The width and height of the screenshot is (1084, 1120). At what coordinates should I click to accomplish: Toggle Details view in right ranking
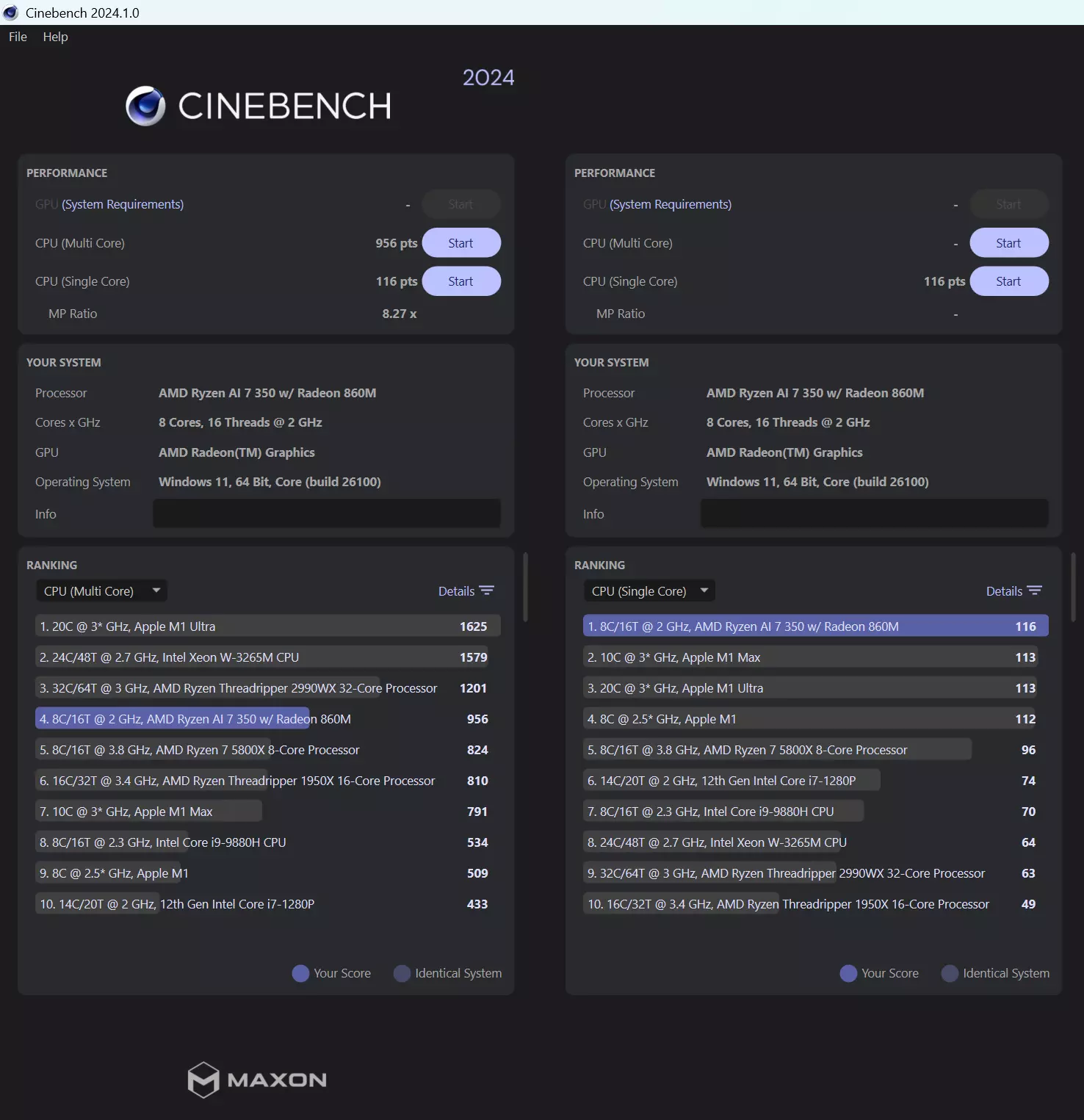[x=1013, y=591]
